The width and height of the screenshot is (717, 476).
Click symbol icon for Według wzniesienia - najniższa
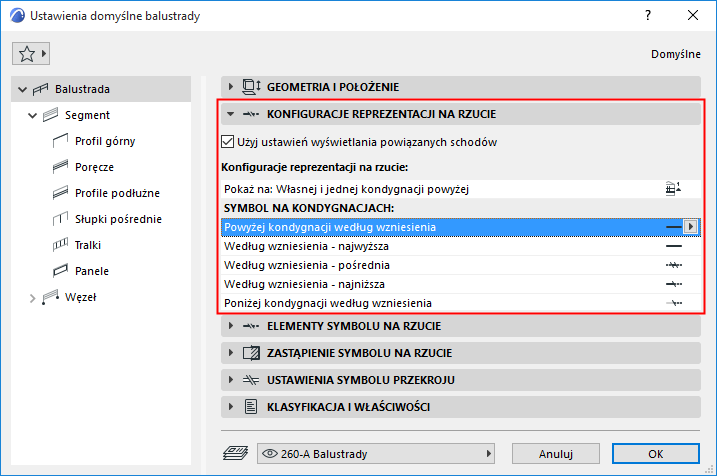click(674, 284)
